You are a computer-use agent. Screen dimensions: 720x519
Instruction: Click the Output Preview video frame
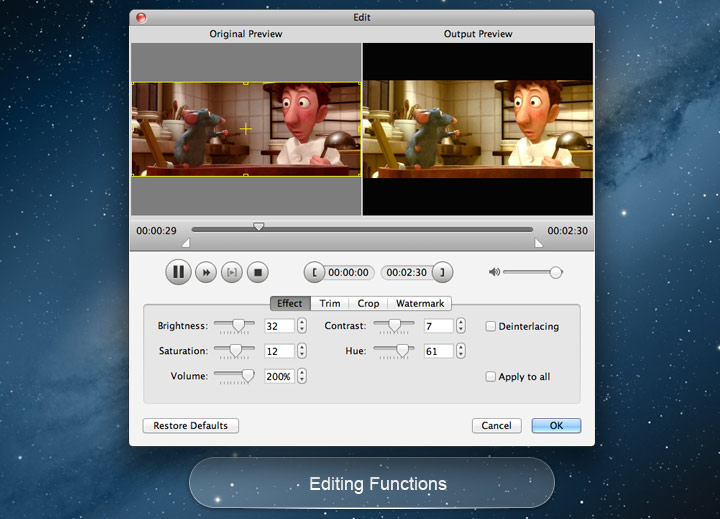click(478, 130)
